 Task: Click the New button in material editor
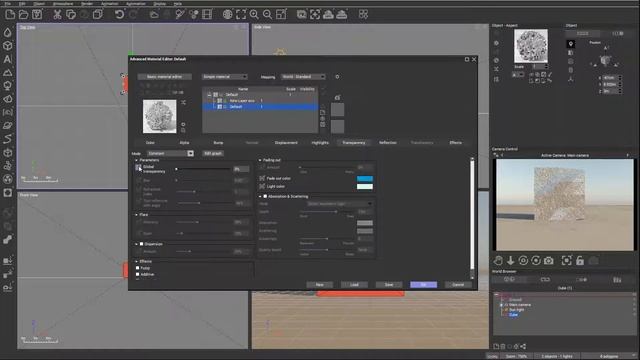(x=320, y=284)
